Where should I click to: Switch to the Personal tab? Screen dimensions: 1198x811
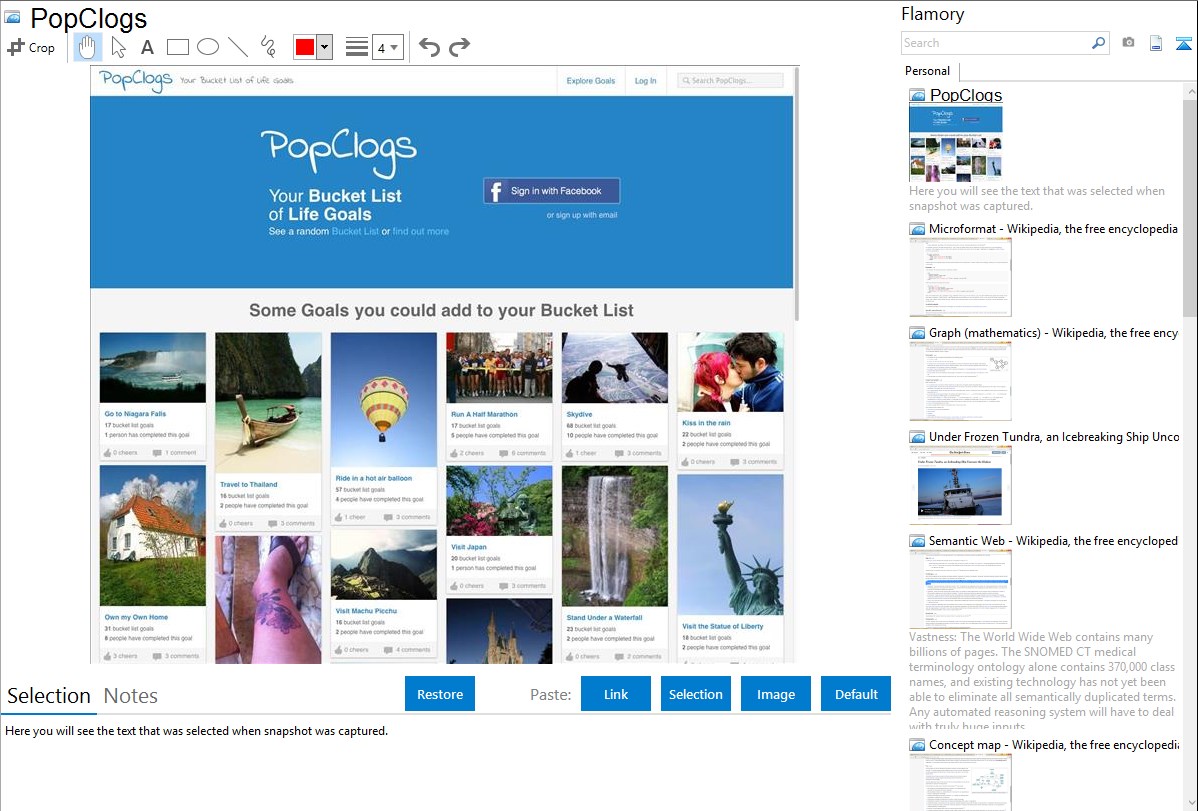(x=928, y=71)
